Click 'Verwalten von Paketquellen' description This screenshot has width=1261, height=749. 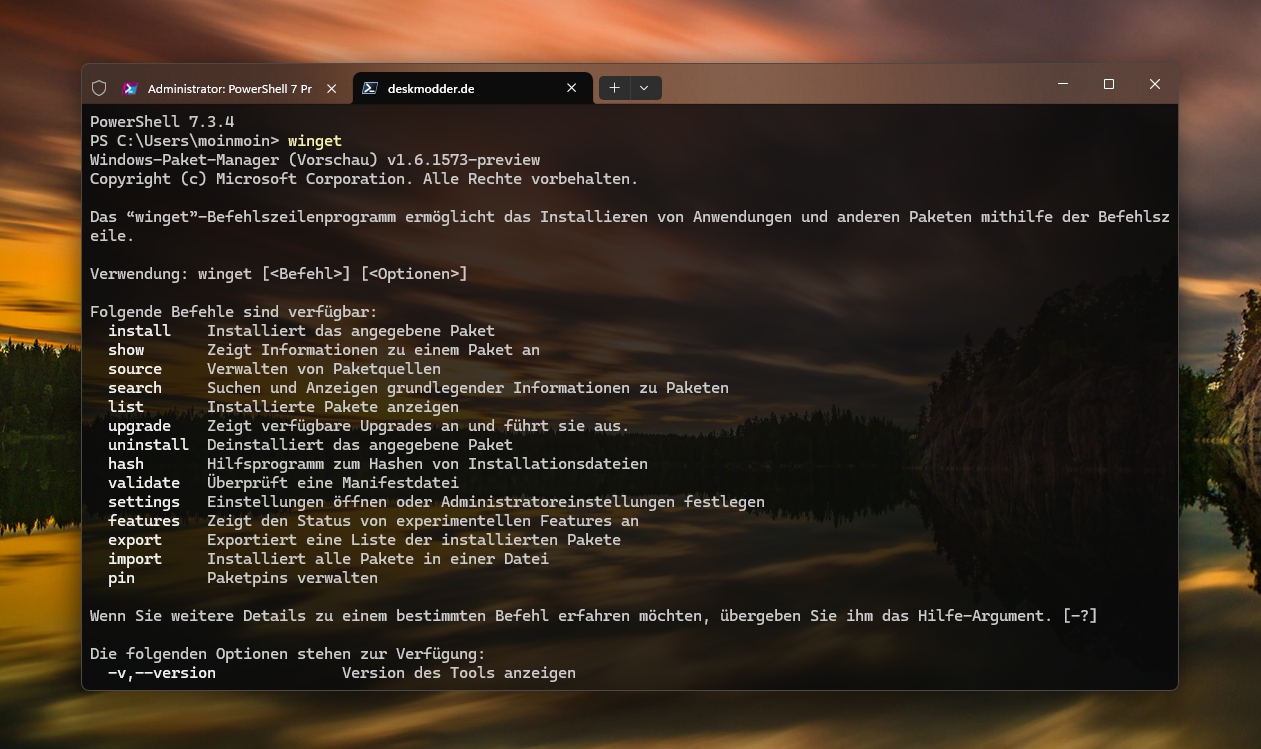324,369
